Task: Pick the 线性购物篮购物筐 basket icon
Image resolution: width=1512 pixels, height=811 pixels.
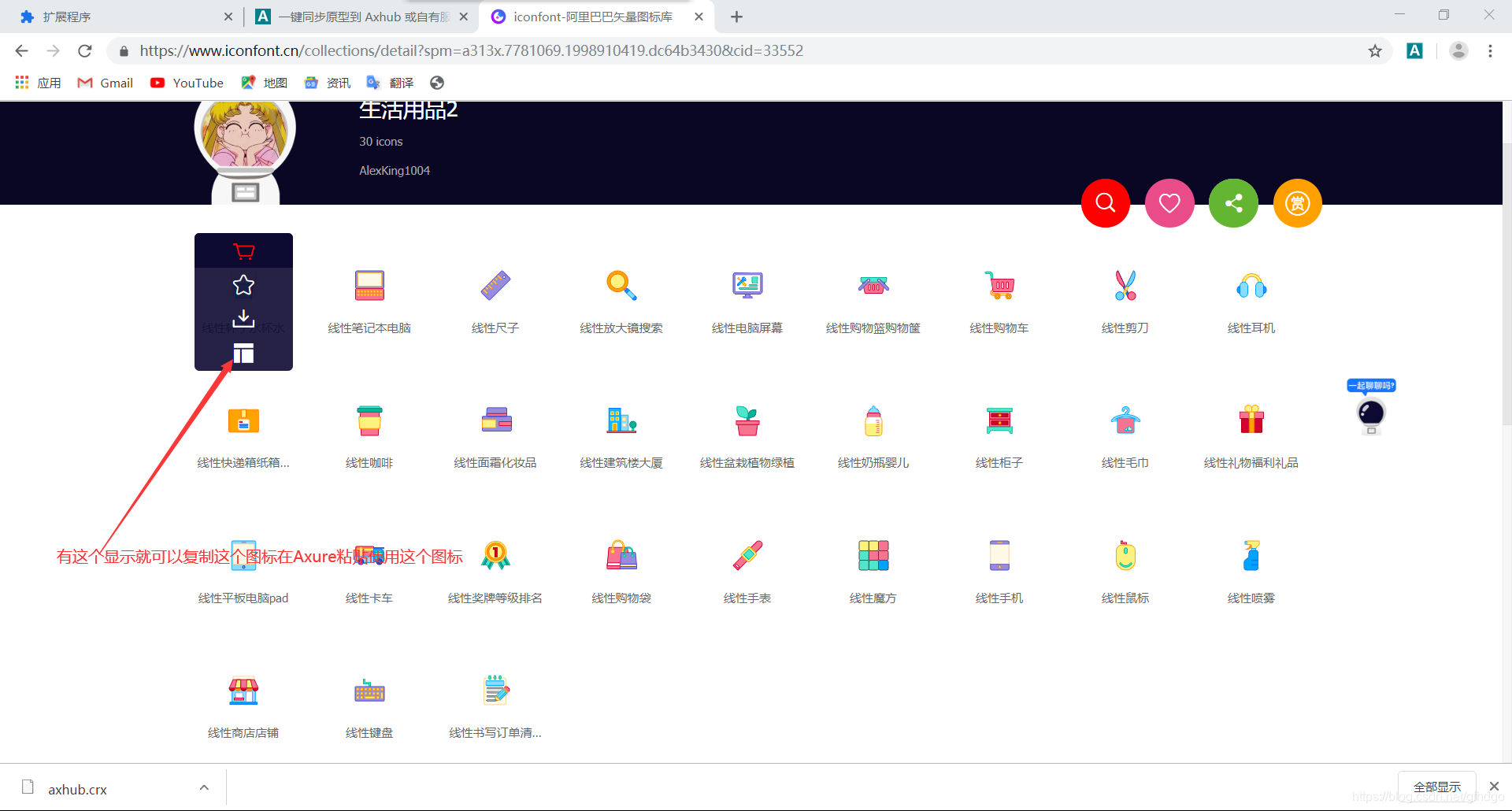Action: [x=873, y=285]
